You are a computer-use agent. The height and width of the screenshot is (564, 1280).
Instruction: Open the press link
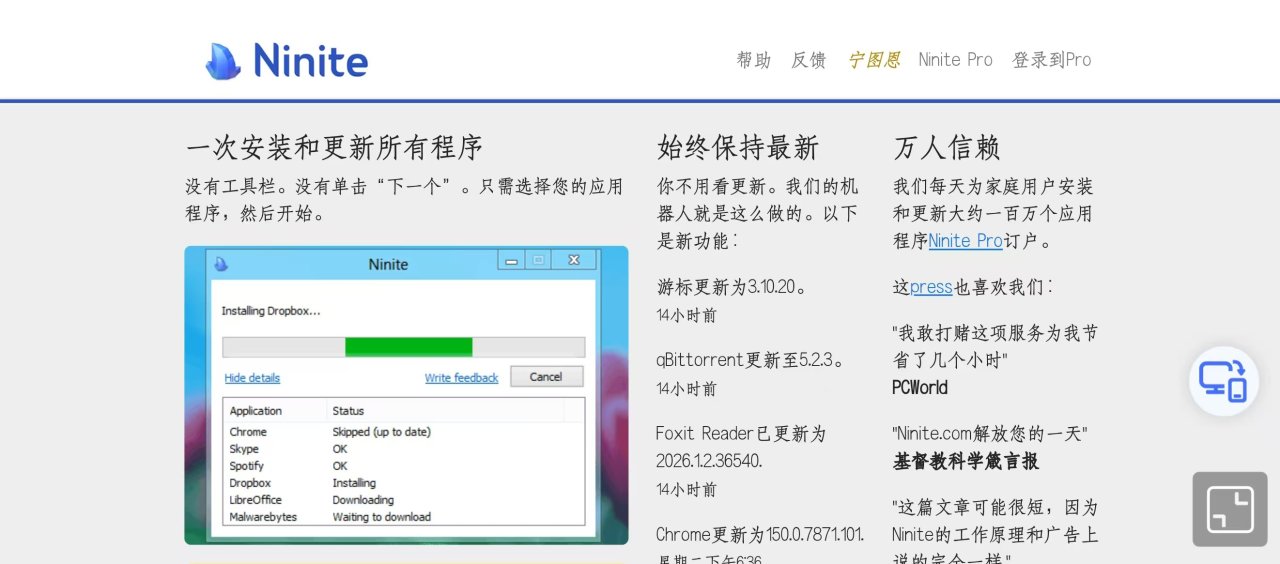click(931, 287)
